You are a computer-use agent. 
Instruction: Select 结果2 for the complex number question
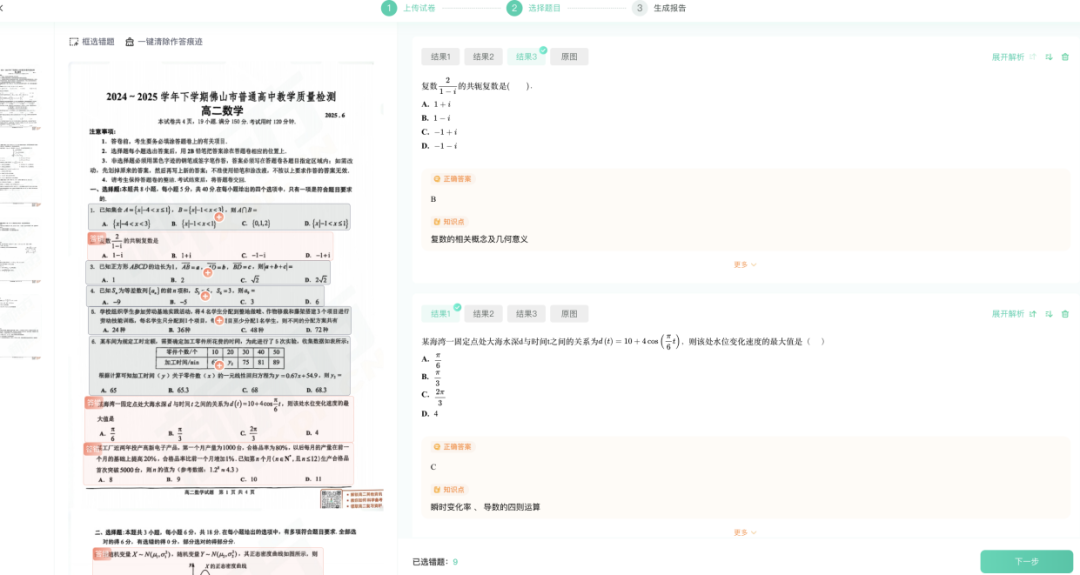pyautogui.click(x=483, y=57)
